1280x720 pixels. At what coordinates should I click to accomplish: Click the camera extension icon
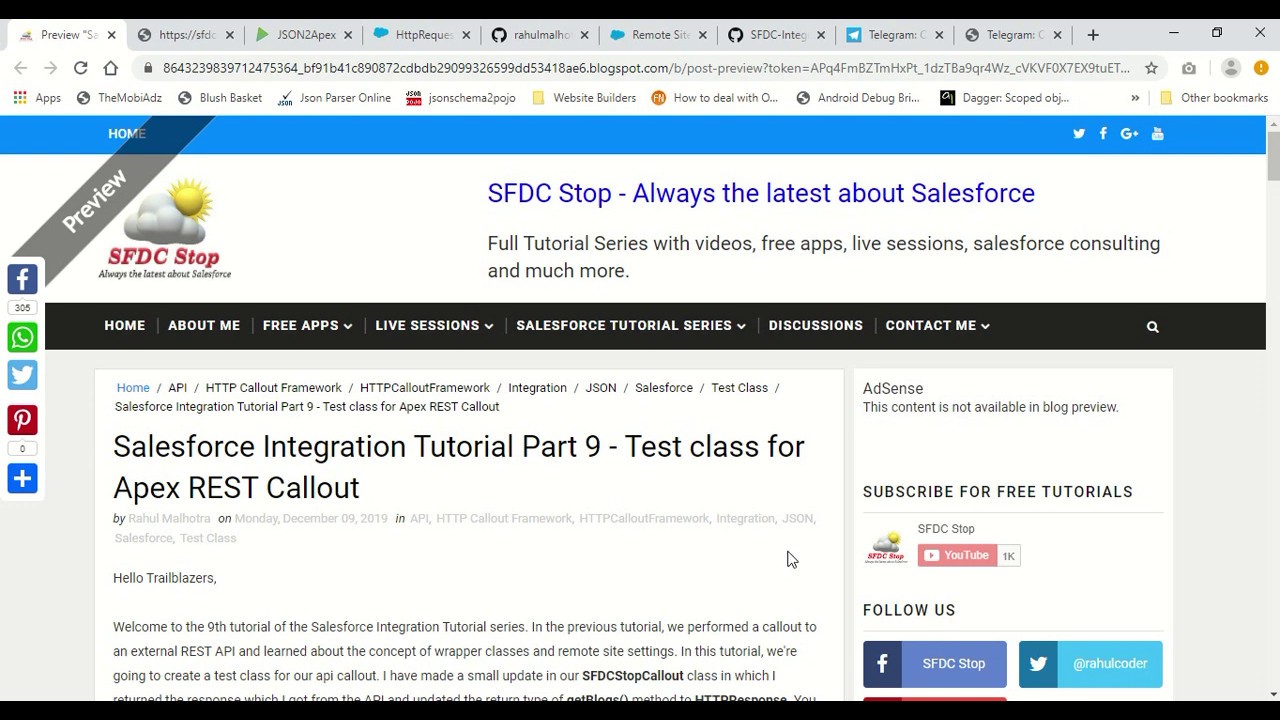click(1189, 68)
